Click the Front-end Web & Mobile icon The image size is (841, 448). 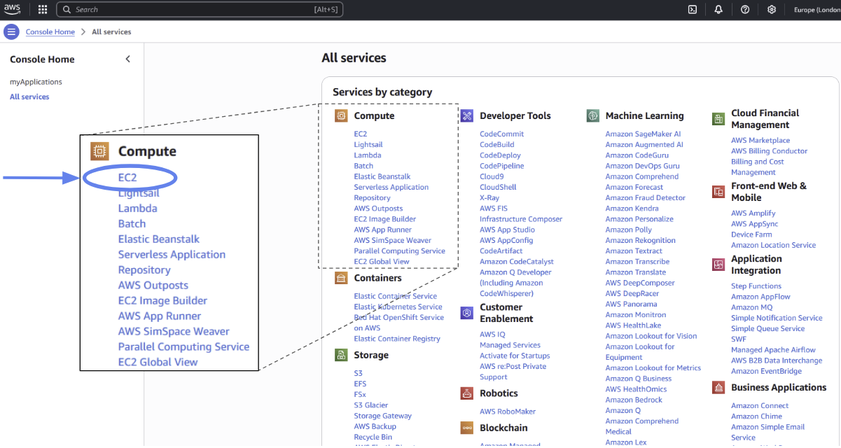pyautogui.click(x=718, y=192)
